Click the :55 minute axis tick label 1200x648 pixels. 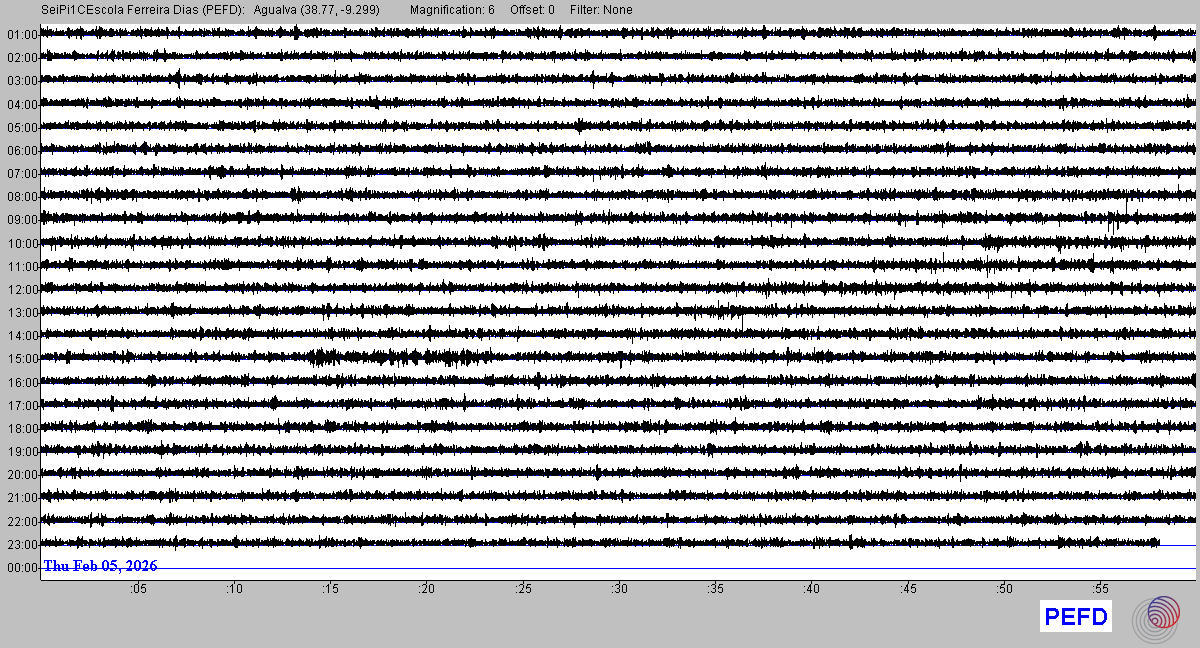coord(1101,589)
